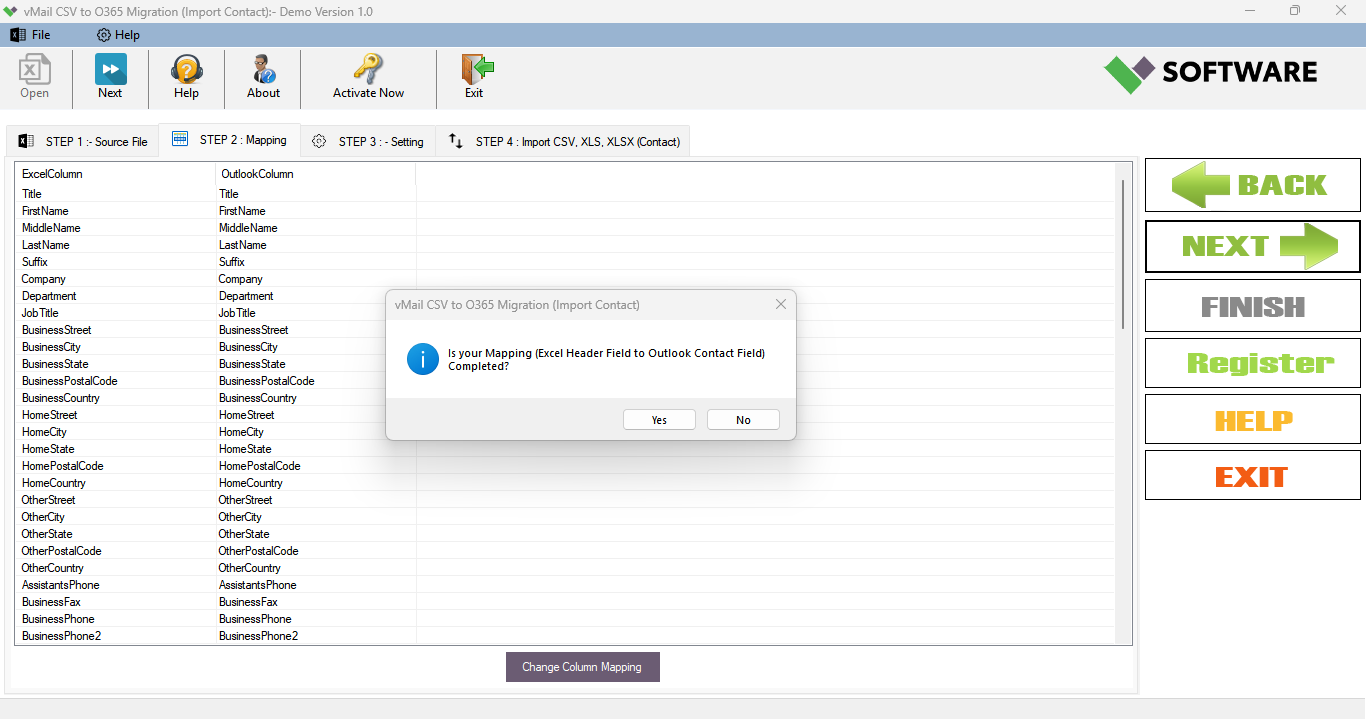Select the FirstName ExcelColumn row
The image size is (1366, 720).
[x=45, y=211]
